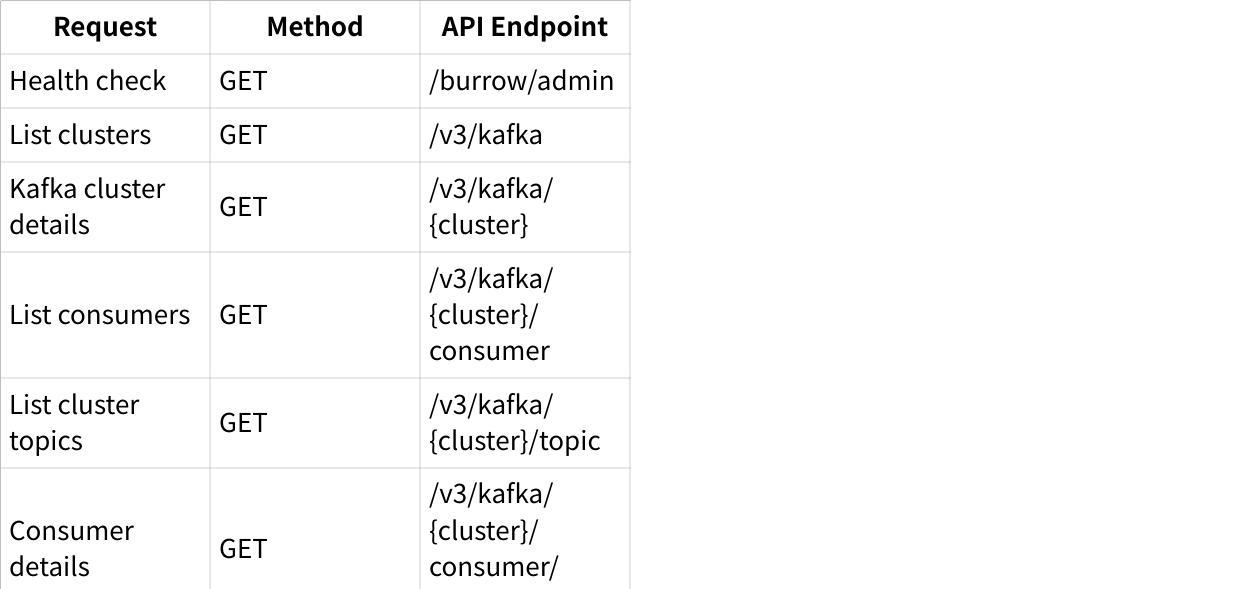Click the Consumer details request cell
Image resolution: width=1233 pixels, height=589 pixels.
[71, 548]
